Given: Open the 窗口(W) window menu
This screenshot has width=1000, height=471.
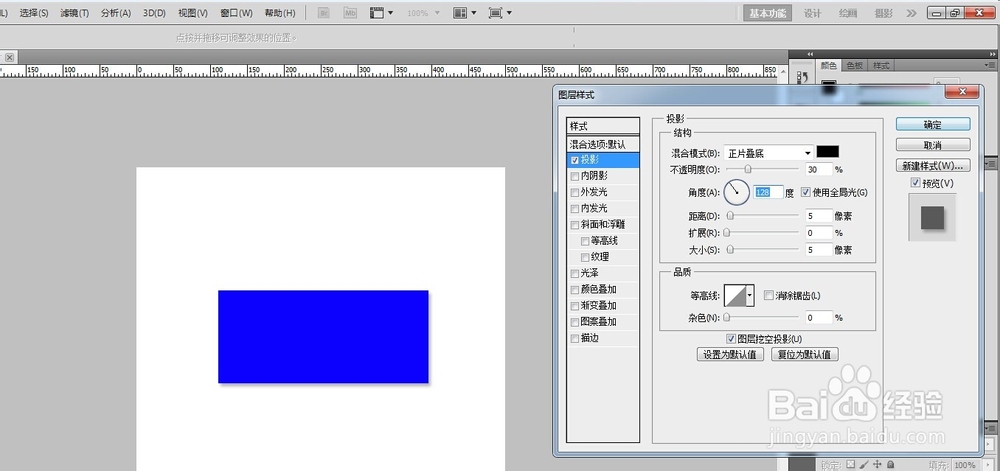Looking at the screenshot, I should [236, 13].
